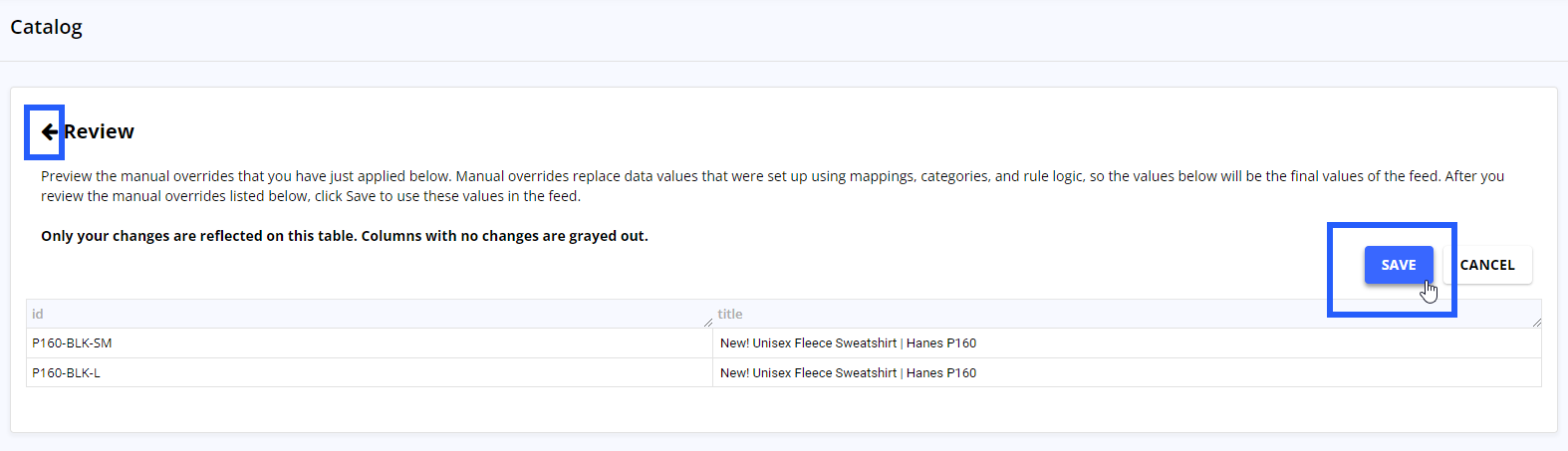The image size is (1568, 451).
Task: Grab the id column resize handle
Action: click(708, 323)
